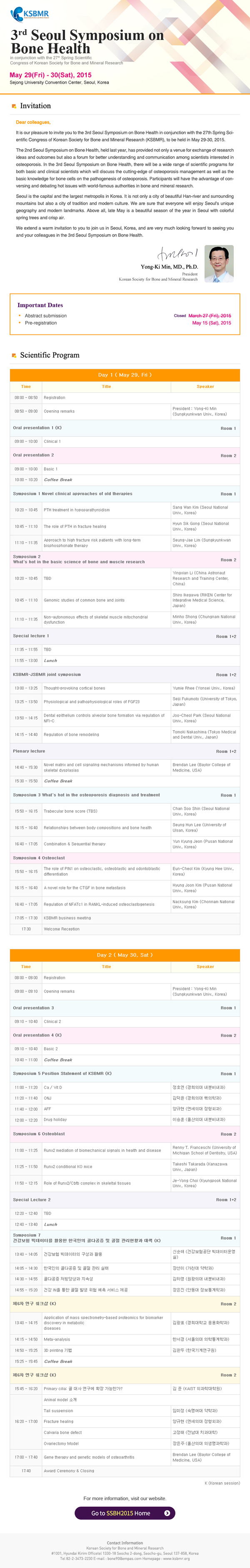Click the Pre-registration May 15 deadline date
The width and height of the screenshot is (250, 1568).
(211, 323)
